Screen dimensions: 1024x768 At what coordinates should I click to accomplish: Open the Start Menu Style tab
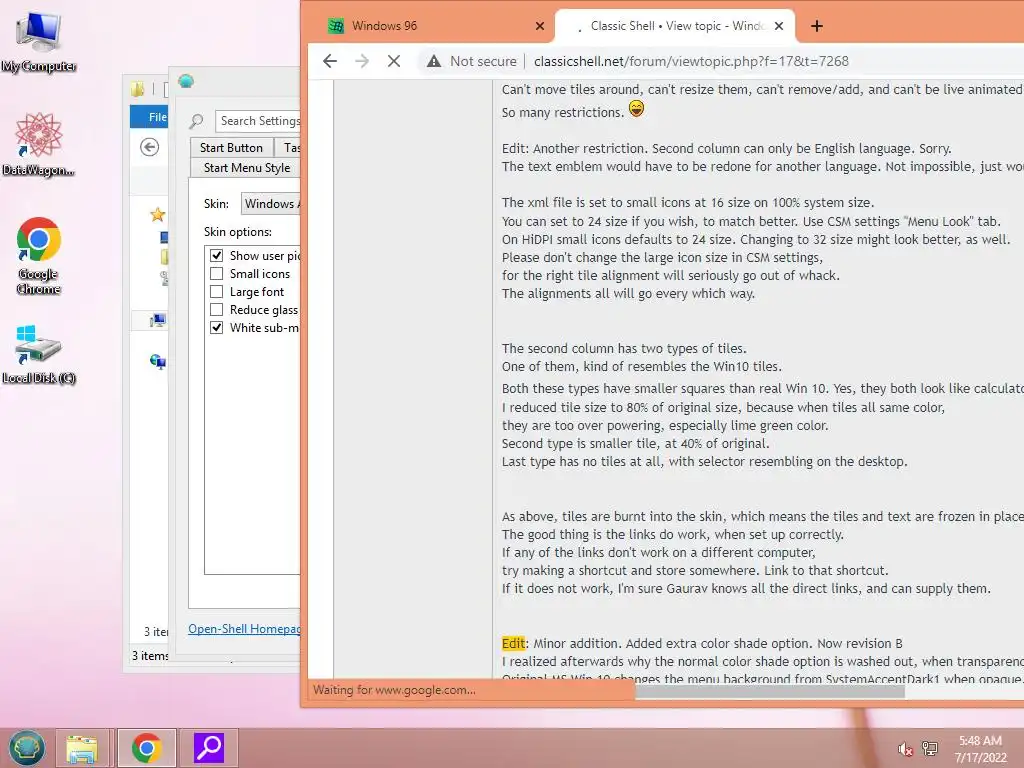(246, 168)
